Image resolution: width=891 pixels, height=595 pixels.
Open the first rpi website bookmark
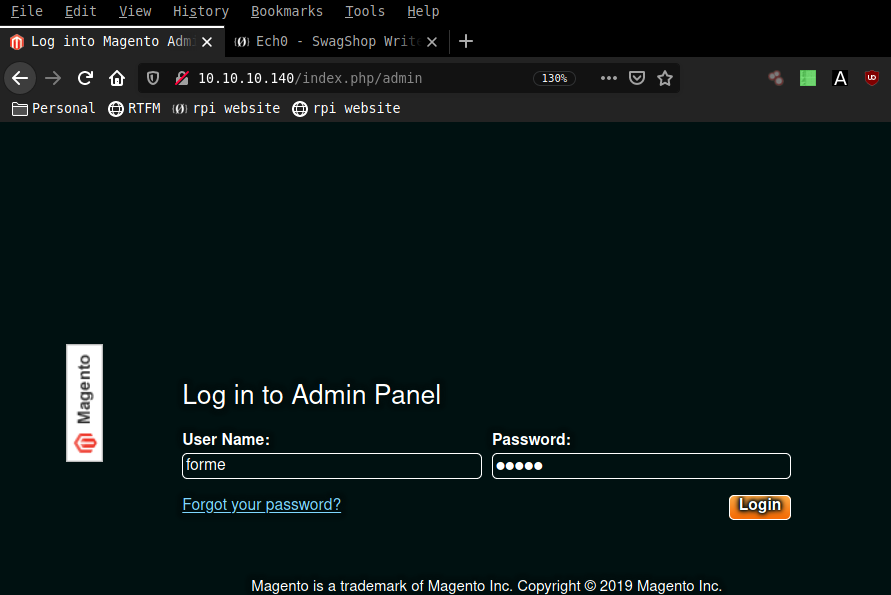(226, 109)
